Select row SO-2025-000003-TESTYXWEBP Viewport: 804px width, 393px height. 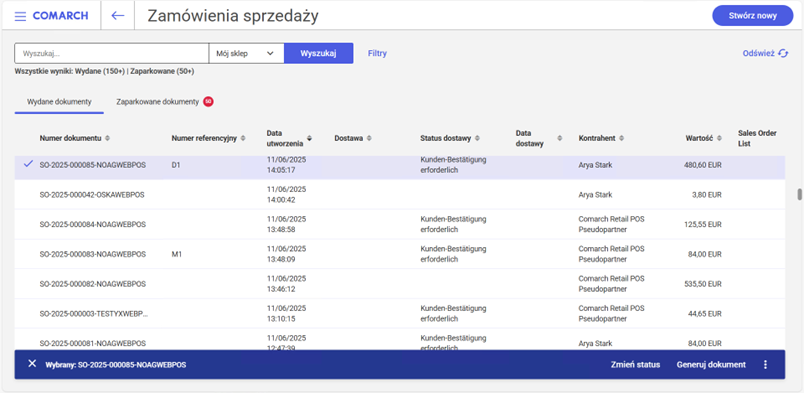tap(399, 314)
